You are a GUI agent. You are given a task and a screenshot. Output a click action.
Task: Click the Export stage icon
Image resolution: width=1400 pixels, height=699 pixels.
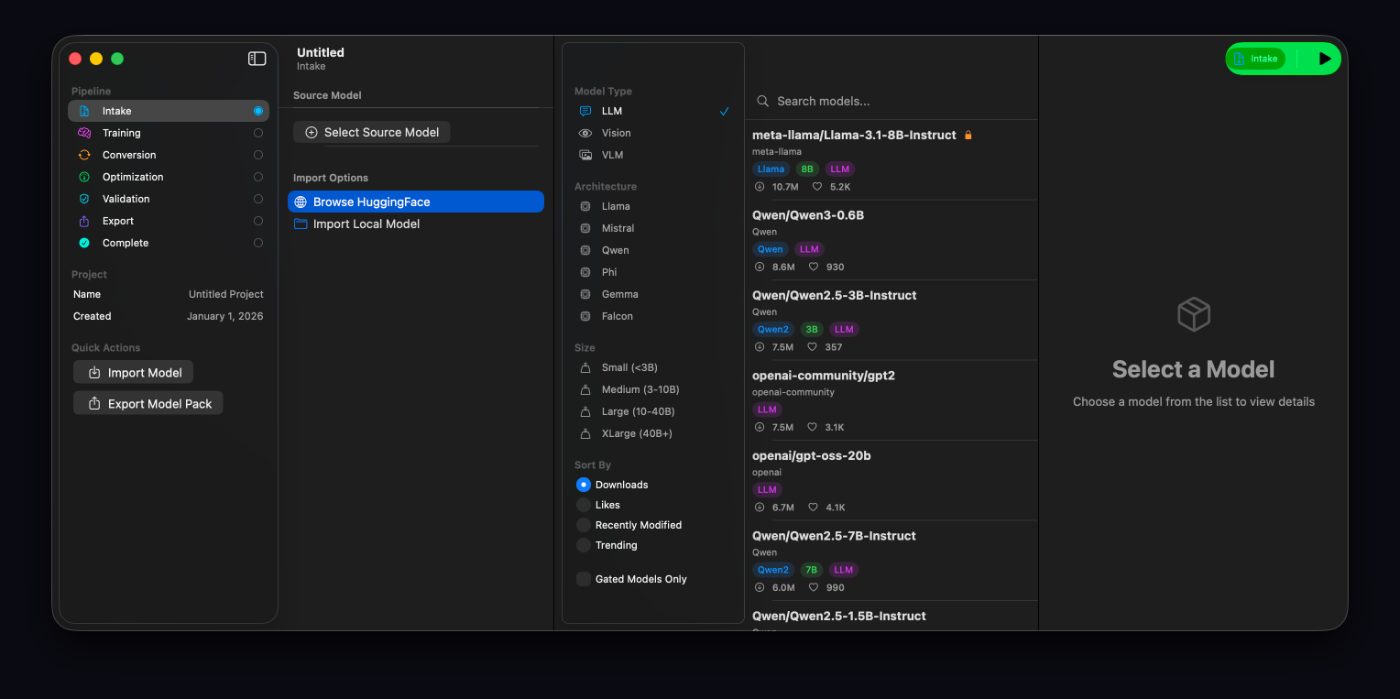[84, 221]
